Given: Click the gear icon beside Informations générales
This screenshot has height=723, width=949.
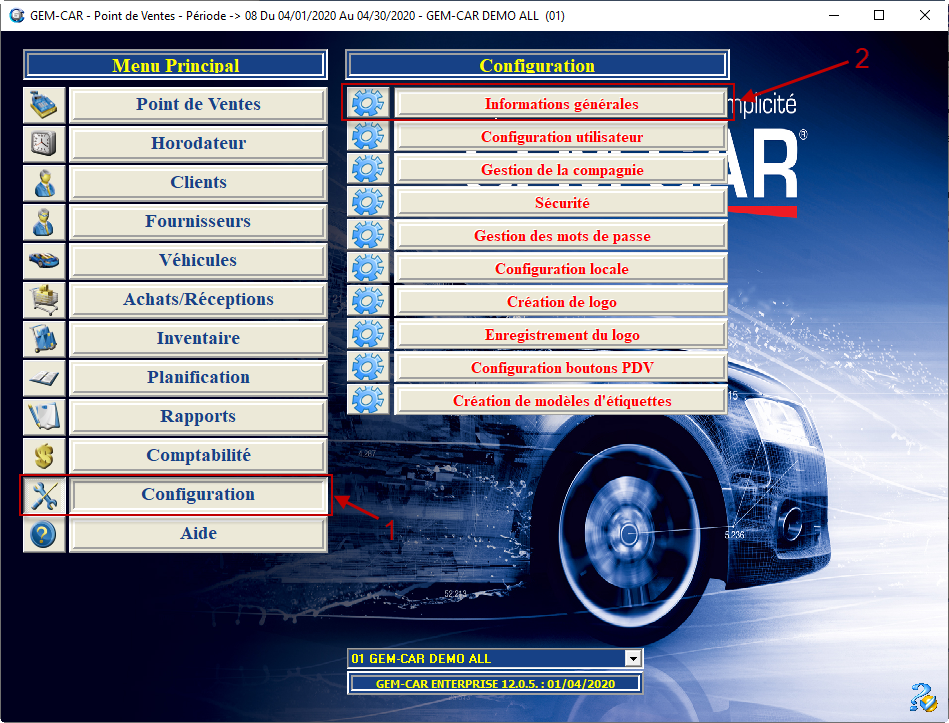Looking at the screenshot, I should (368, 103).
